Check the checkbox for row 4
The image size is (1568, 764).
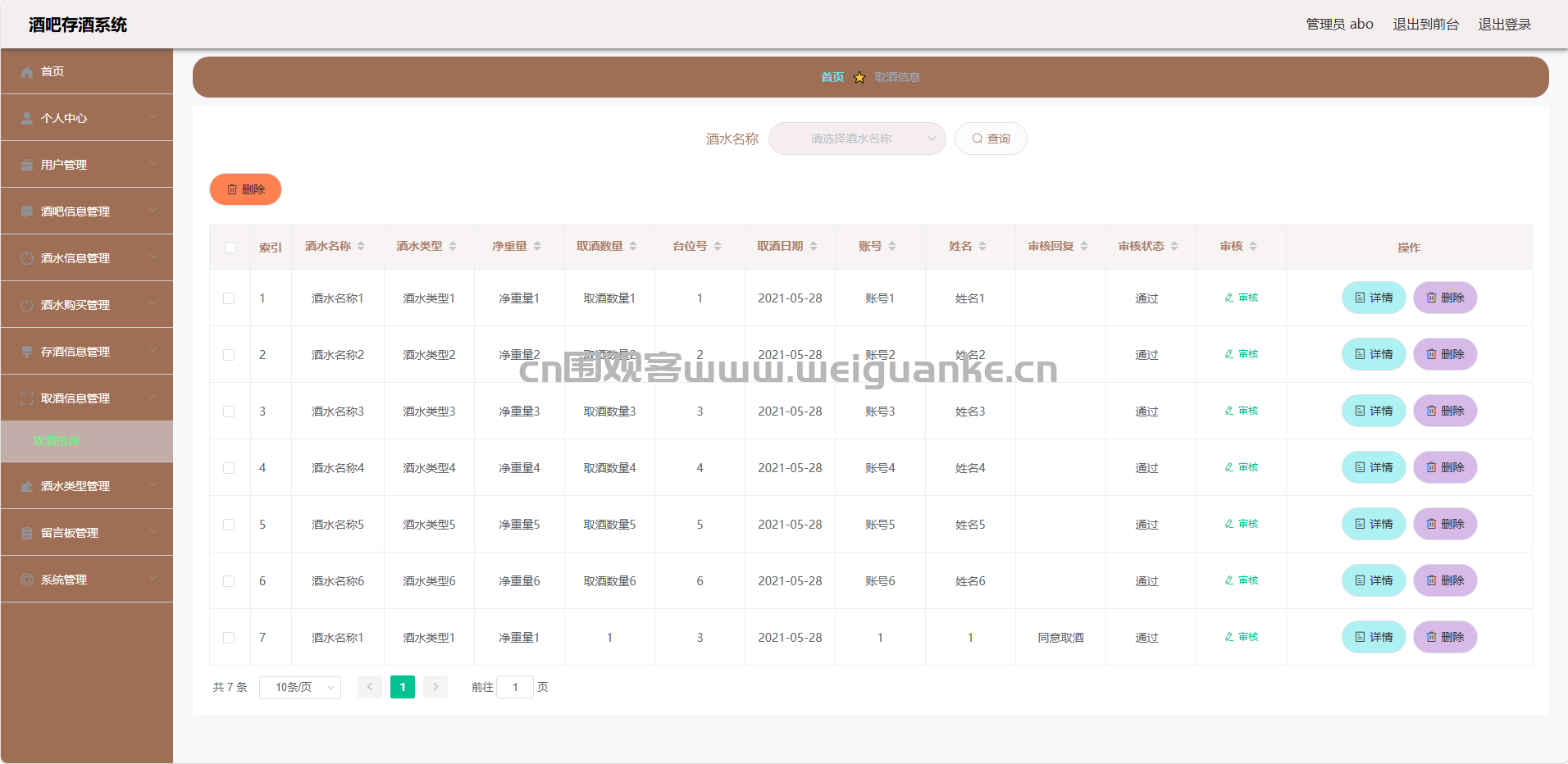(x=229, y=468)
